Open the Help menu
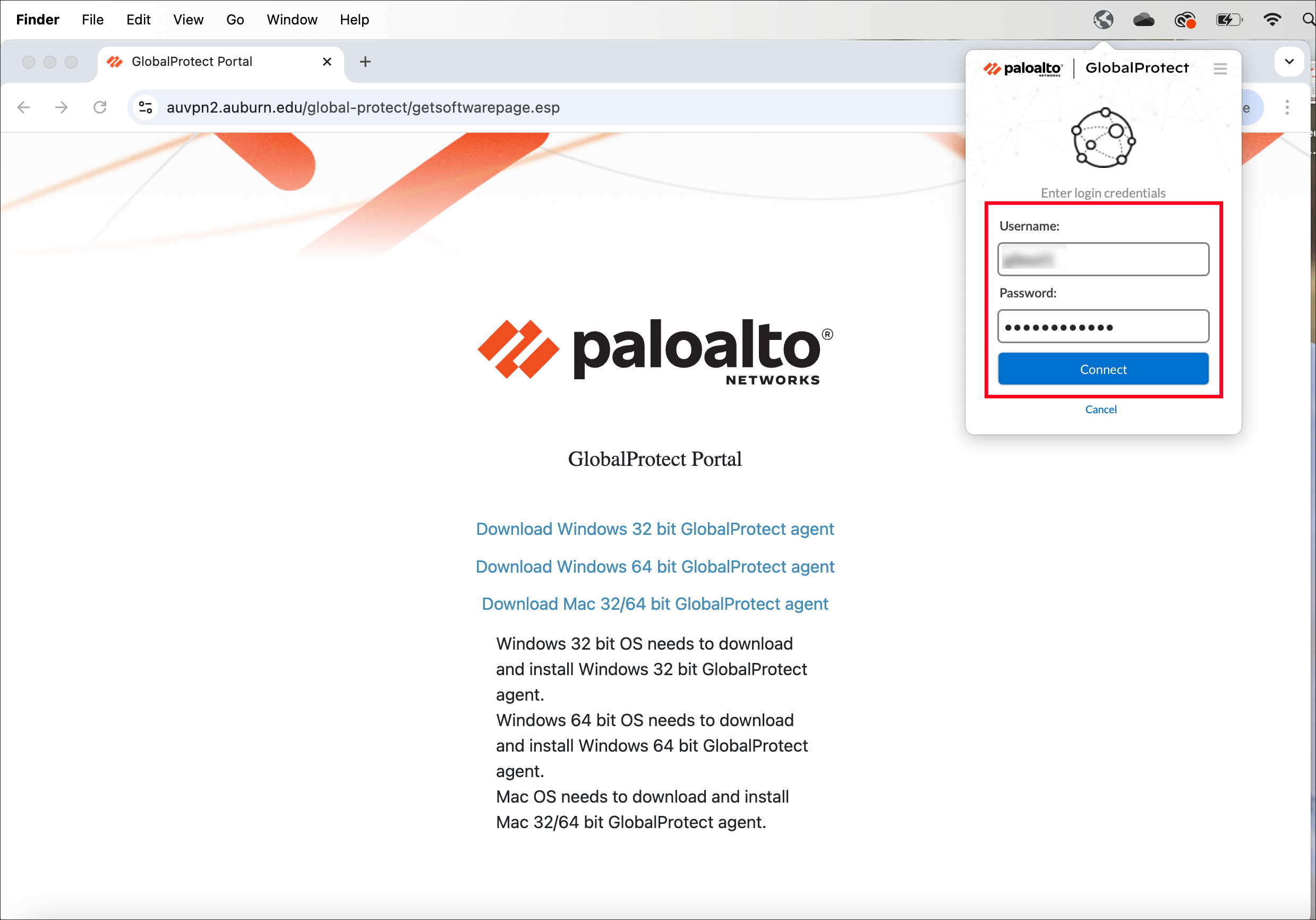Viewport: 1316px width, 920px height. pos(354,20)
